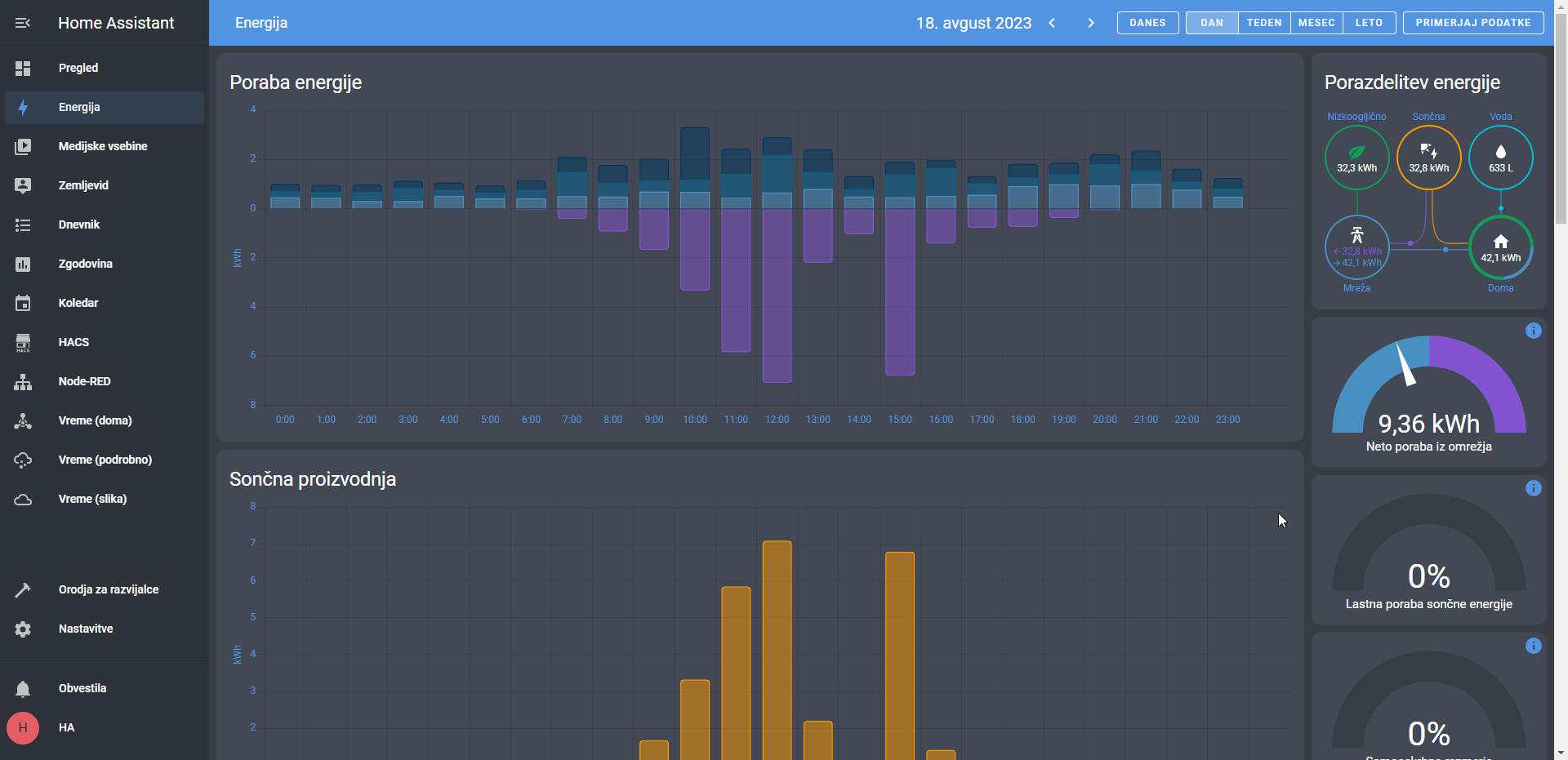Open the Zgodovina history panel

[85, 264]
